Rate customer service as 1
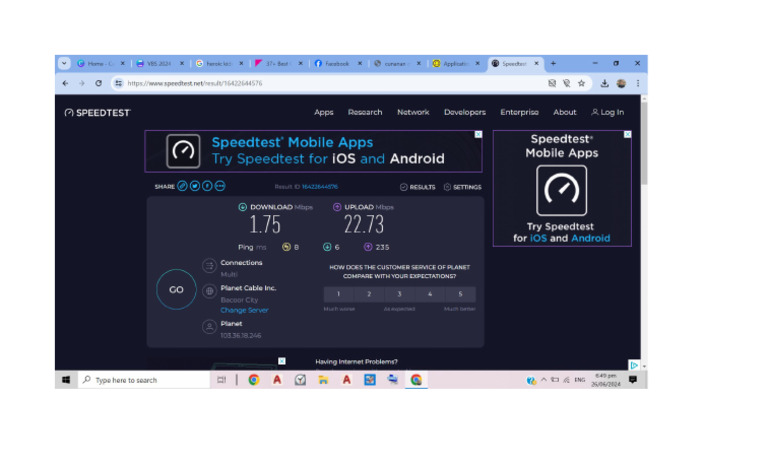The width and height of the screenshot is (768, 466). click(x=338, y=294)
